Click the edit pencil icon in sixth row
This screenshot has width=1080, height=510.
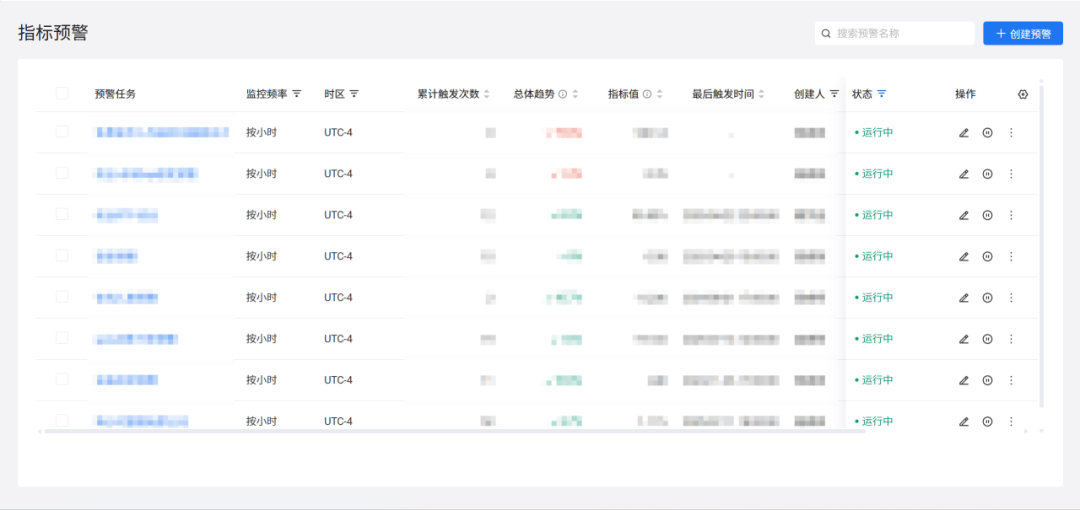[964, 340]
